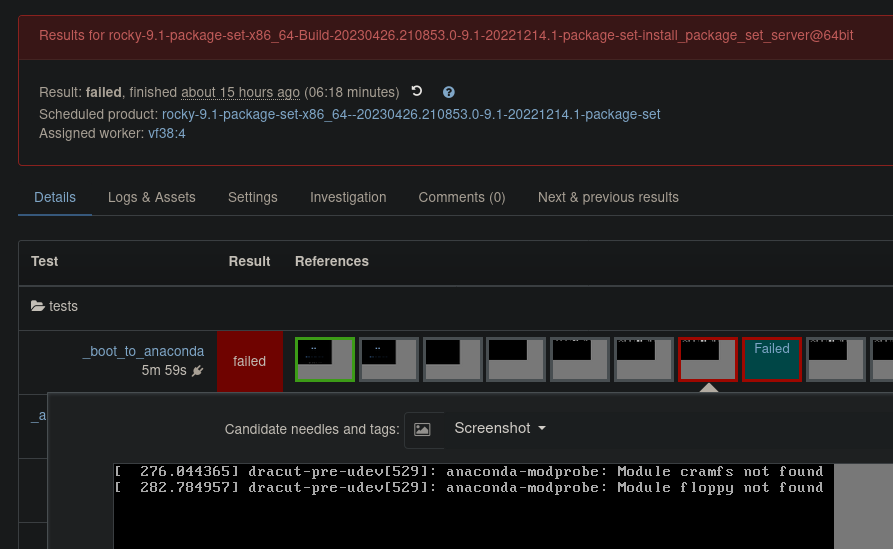Open the Screenshot needle dropdown
This screenshot has height=549, width=893.
[500, 428]
